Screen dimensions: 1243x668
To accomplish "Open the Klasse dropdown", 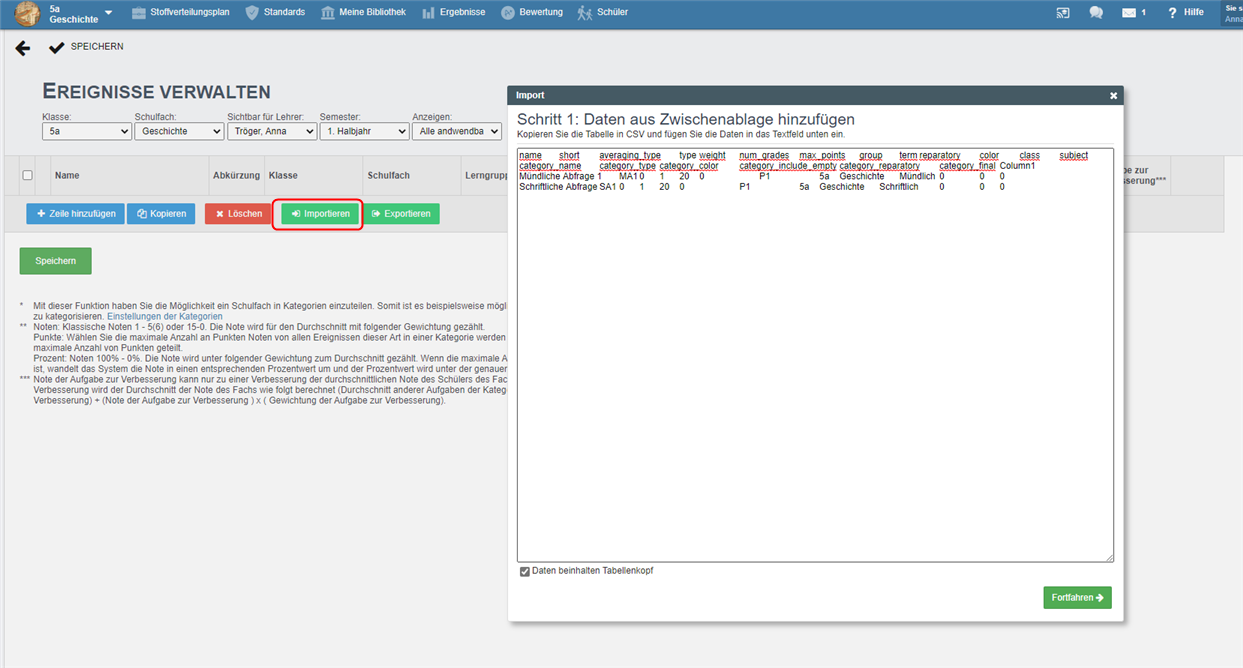I will point(87,131).
